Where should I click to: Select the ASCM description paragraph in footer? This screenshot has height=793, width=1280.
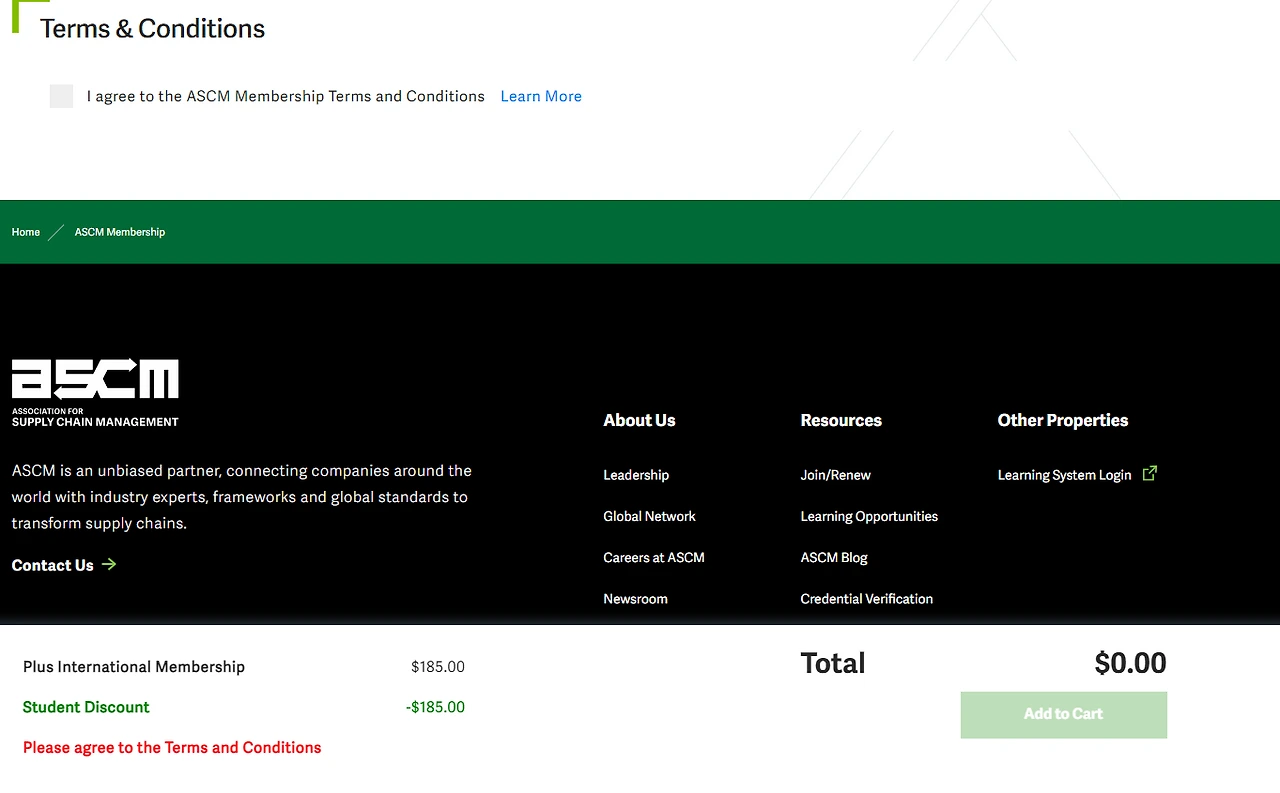tap(242, 497)
